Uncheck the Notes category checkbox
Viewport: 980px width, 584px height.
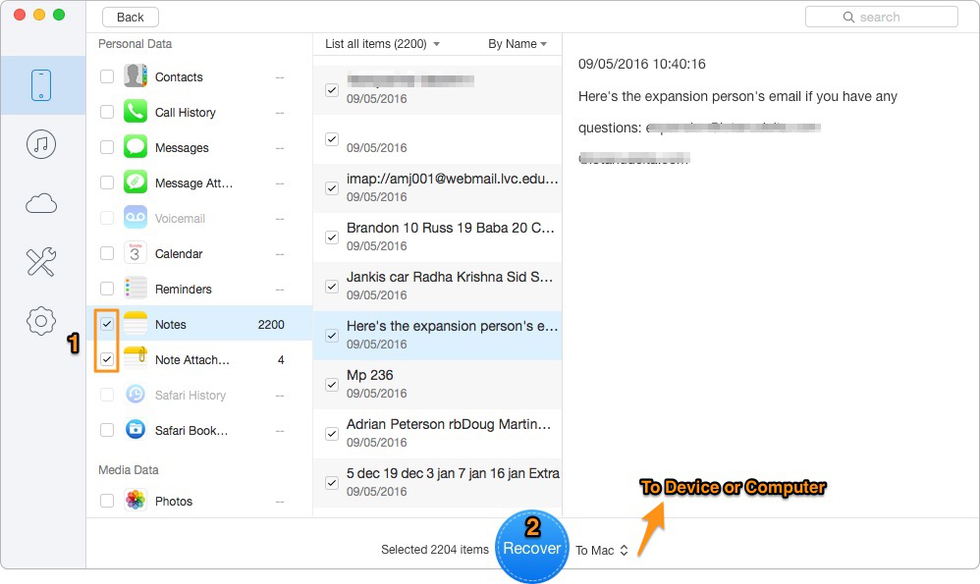pos(106,324)
